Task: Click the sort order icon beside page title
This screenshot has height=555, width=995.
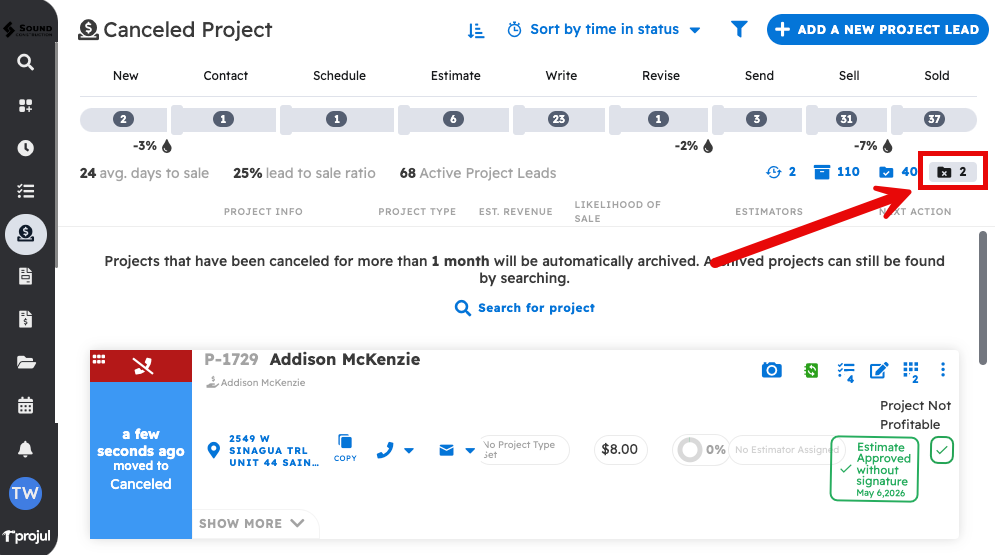Action: [476, 30]
